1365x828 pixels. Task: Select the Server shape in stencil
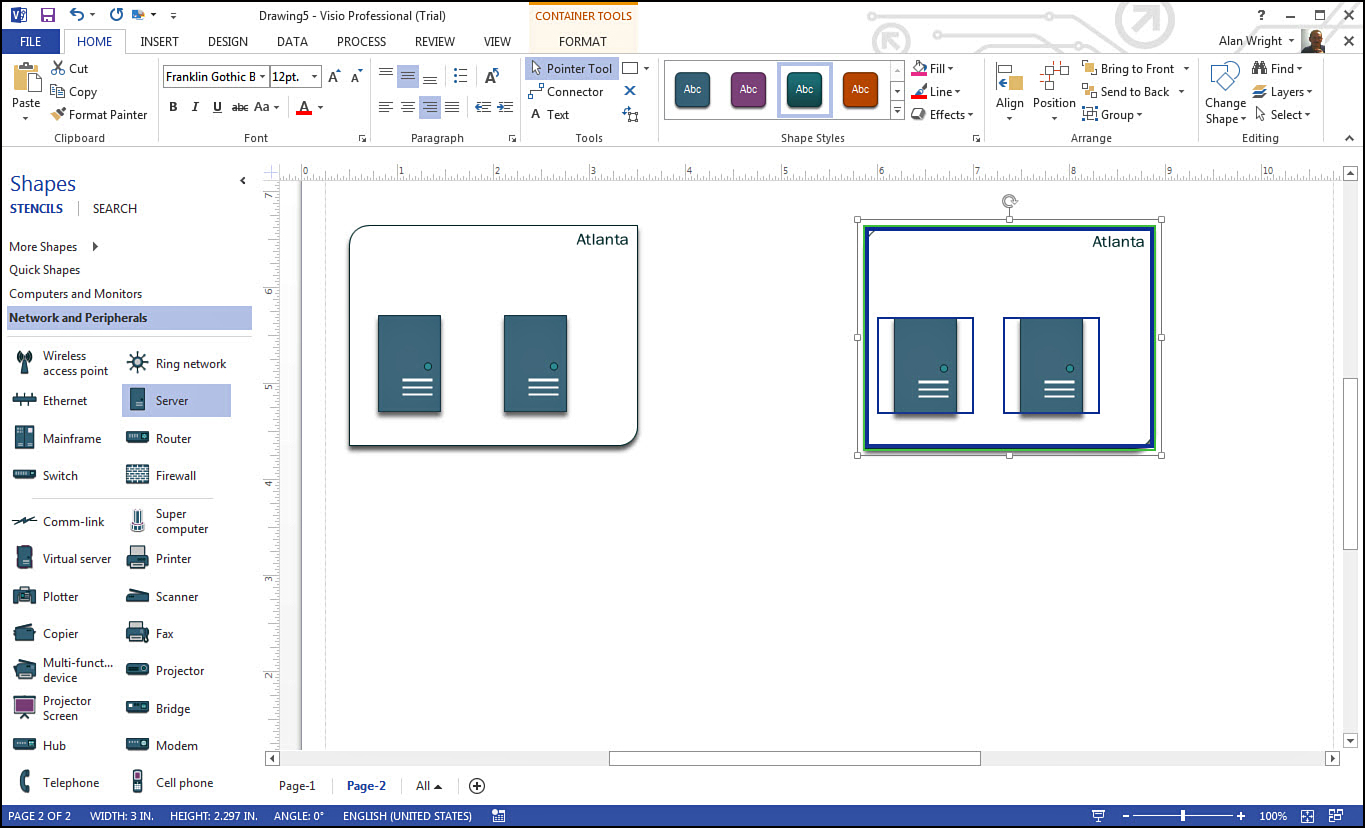tap(176, 401)
